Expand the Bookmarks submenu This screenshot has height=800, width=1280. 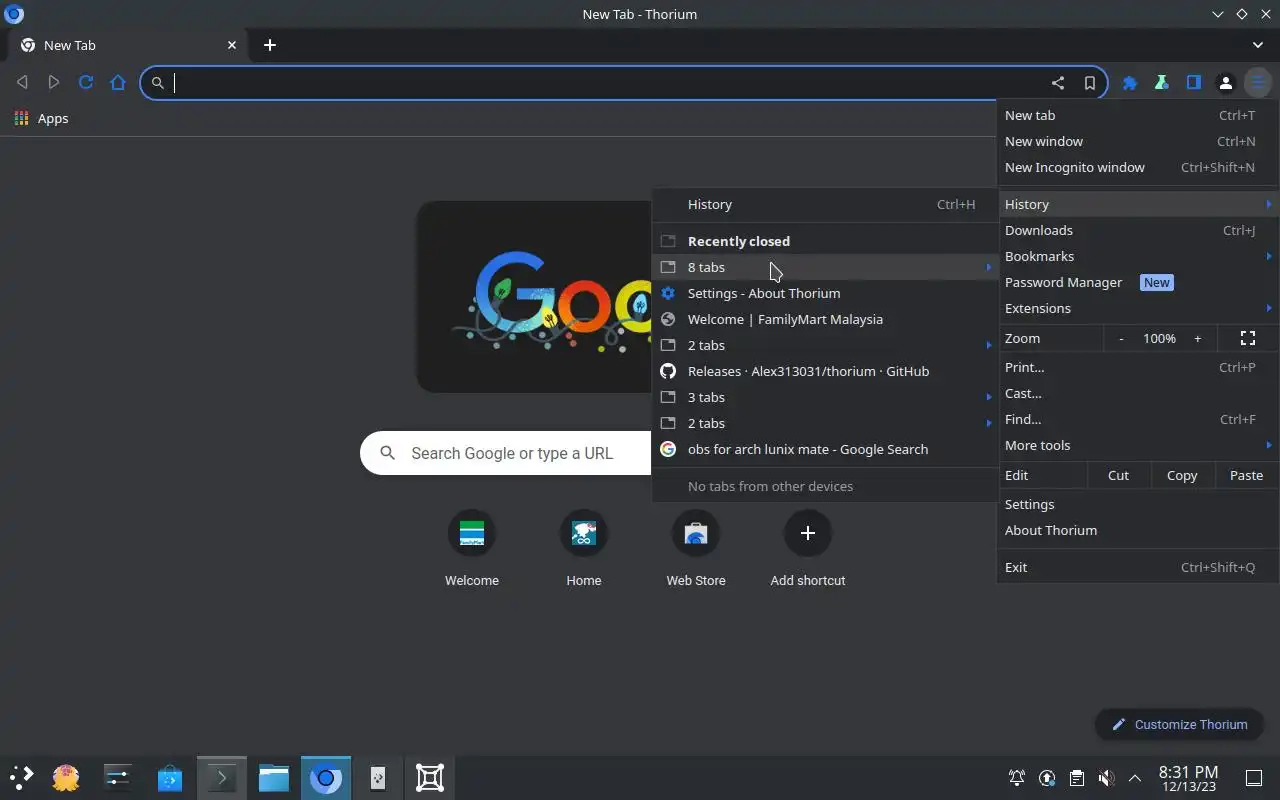click(x=1138, y=256)
